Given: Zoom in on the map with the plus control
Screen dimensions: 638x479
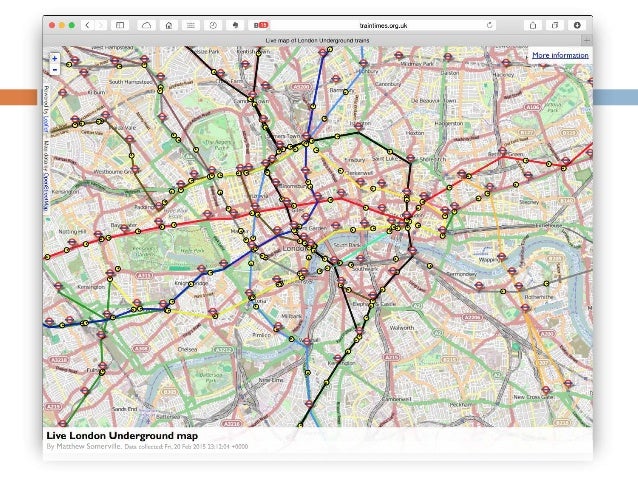Looking at the screenshot, I should [55, 59].
